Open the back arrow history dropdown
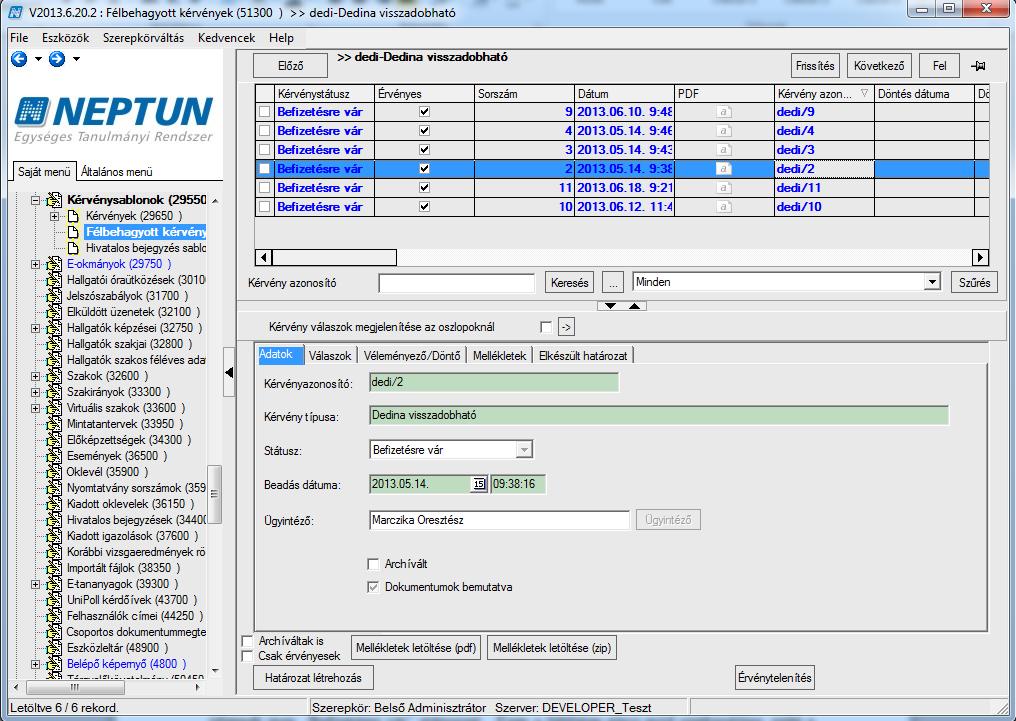The height and width of the screenshot is (721, 1016). [38, 59]
